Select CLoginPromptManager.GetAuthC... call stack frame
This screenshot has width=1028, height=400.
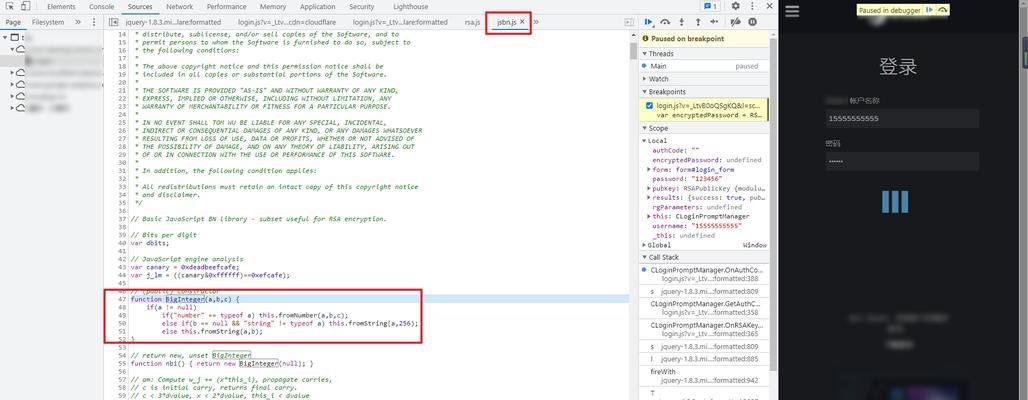point(704,308)
